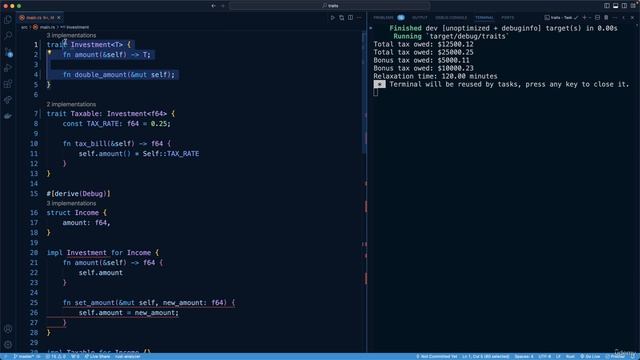This screenshot has height=360, width=640.
Task: Click the command center search box
Action: 329,6
